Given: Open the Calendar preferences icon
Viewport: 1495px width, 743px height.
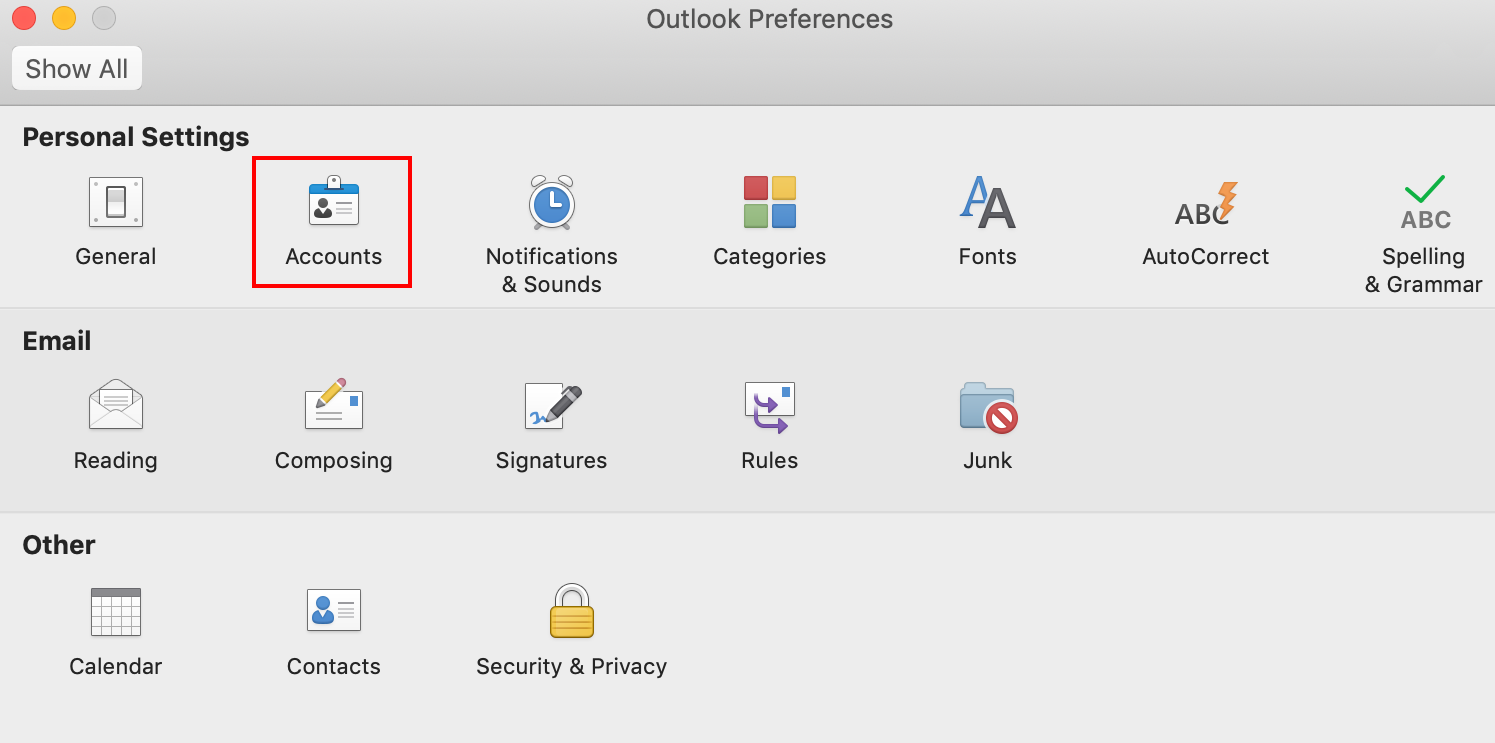Looking at the screenshot, I should [116, 612].
